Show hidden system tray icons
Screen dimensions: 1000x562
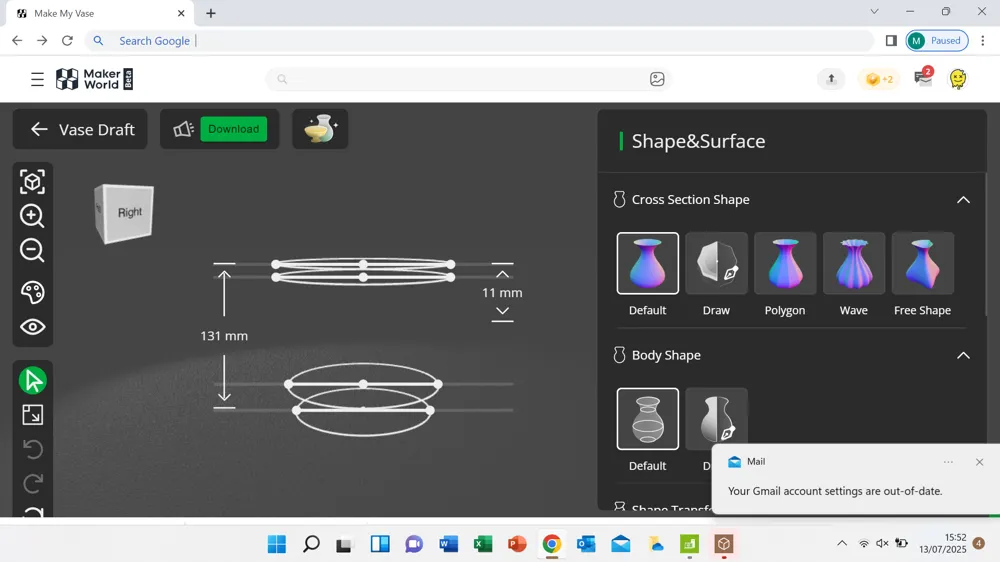[x=842, y=544]
